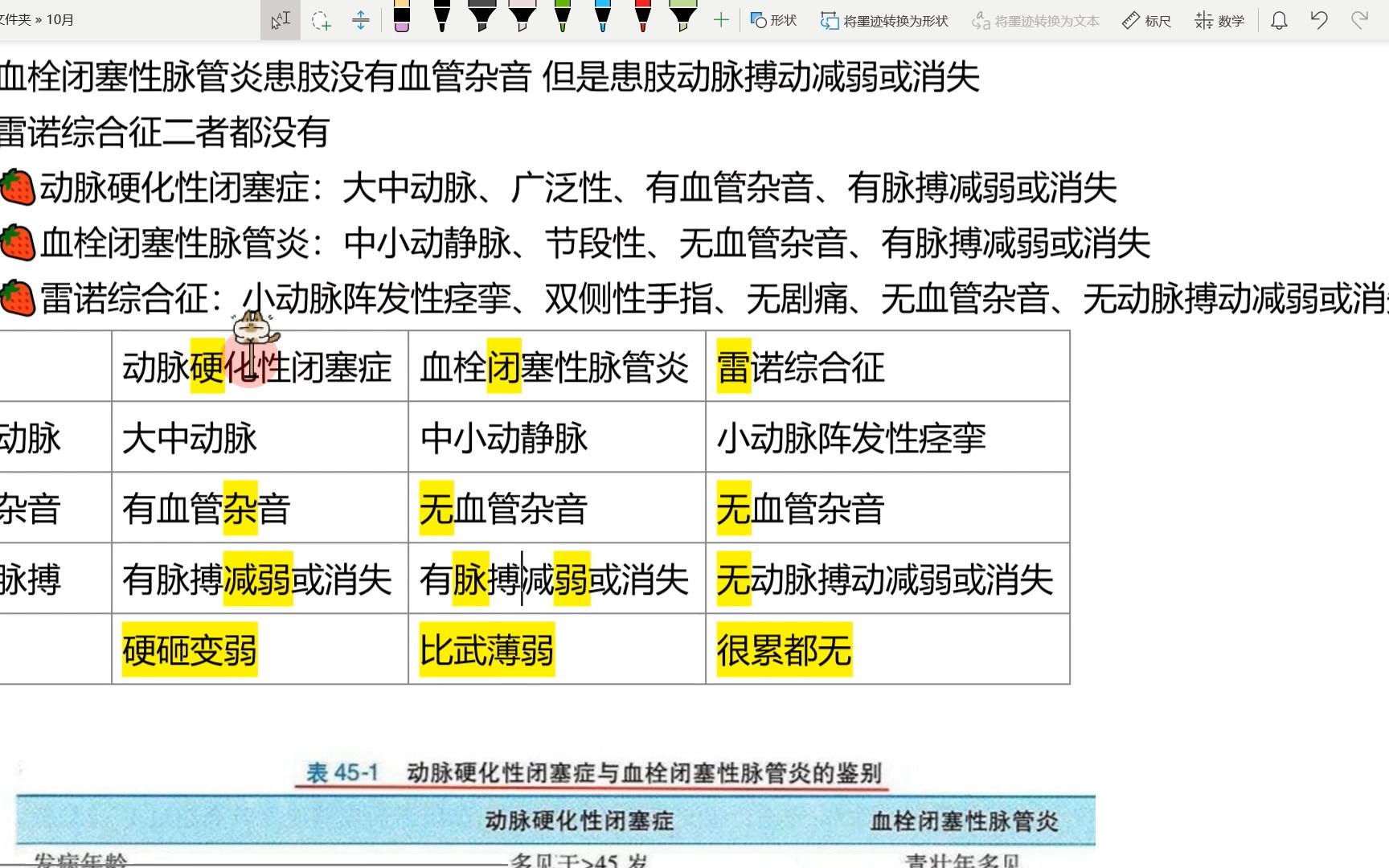Image resolution: width=1389 pixels, height=868 pixels.
Task: Open the Shapes (形状) gallery
Action: (x=772, y=20)
